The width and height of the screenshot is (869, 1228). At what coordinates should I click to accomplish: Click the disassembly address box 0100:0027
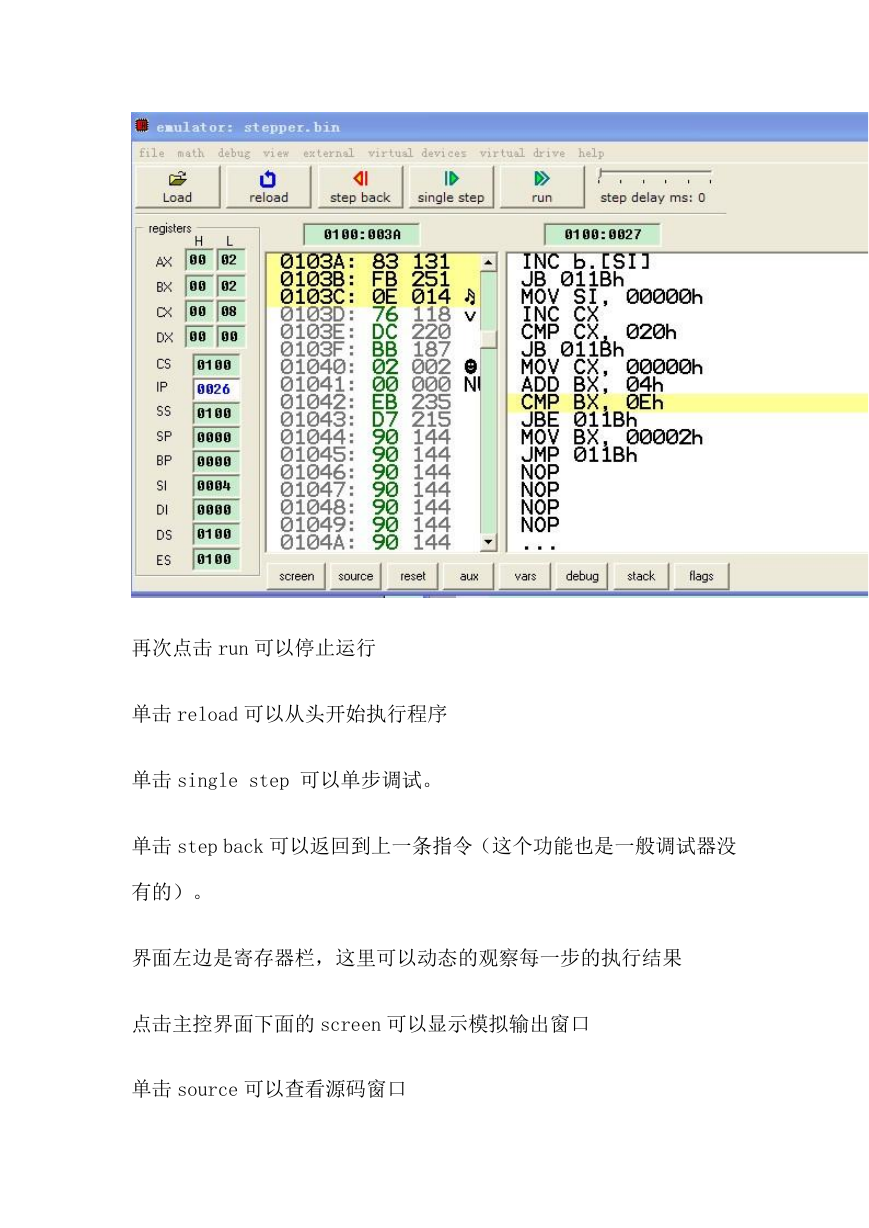tap(602, 235)
